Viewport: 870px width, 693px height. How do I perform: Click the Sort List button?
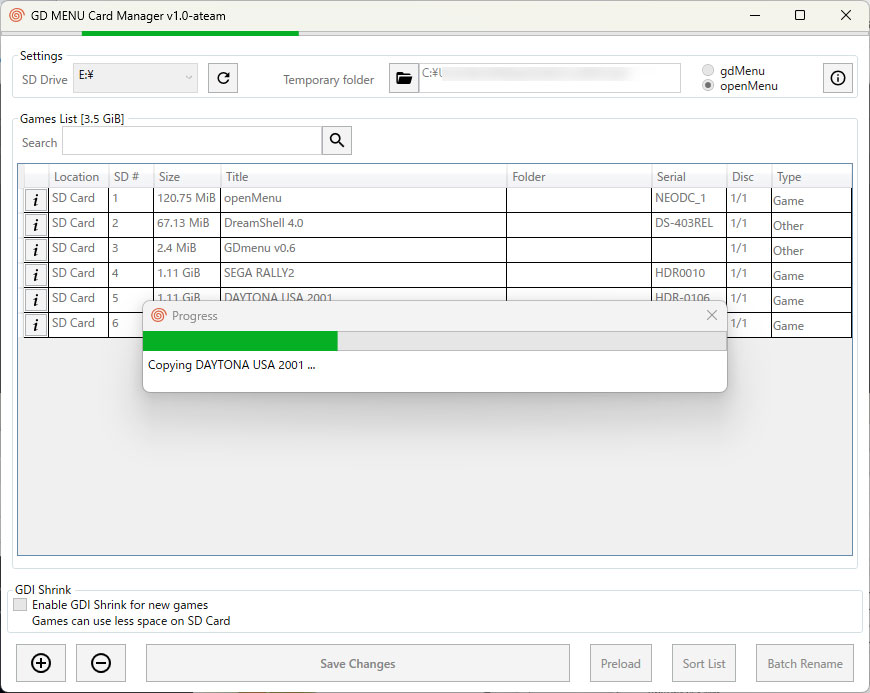(704, 663)
